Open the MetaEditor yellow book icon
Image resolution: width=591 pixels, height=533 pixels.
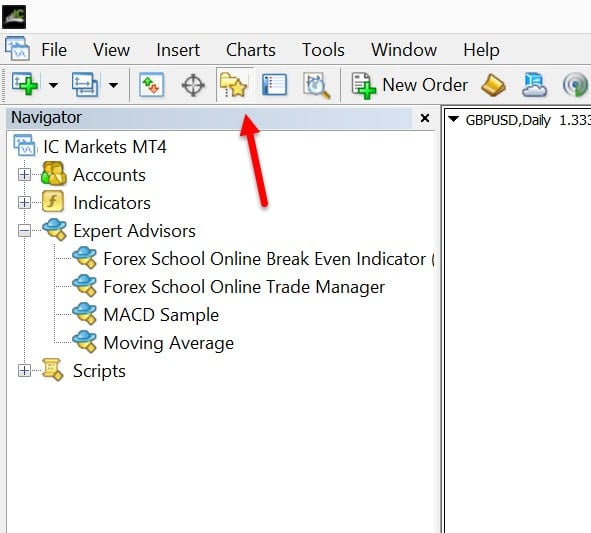coord(493,85)
